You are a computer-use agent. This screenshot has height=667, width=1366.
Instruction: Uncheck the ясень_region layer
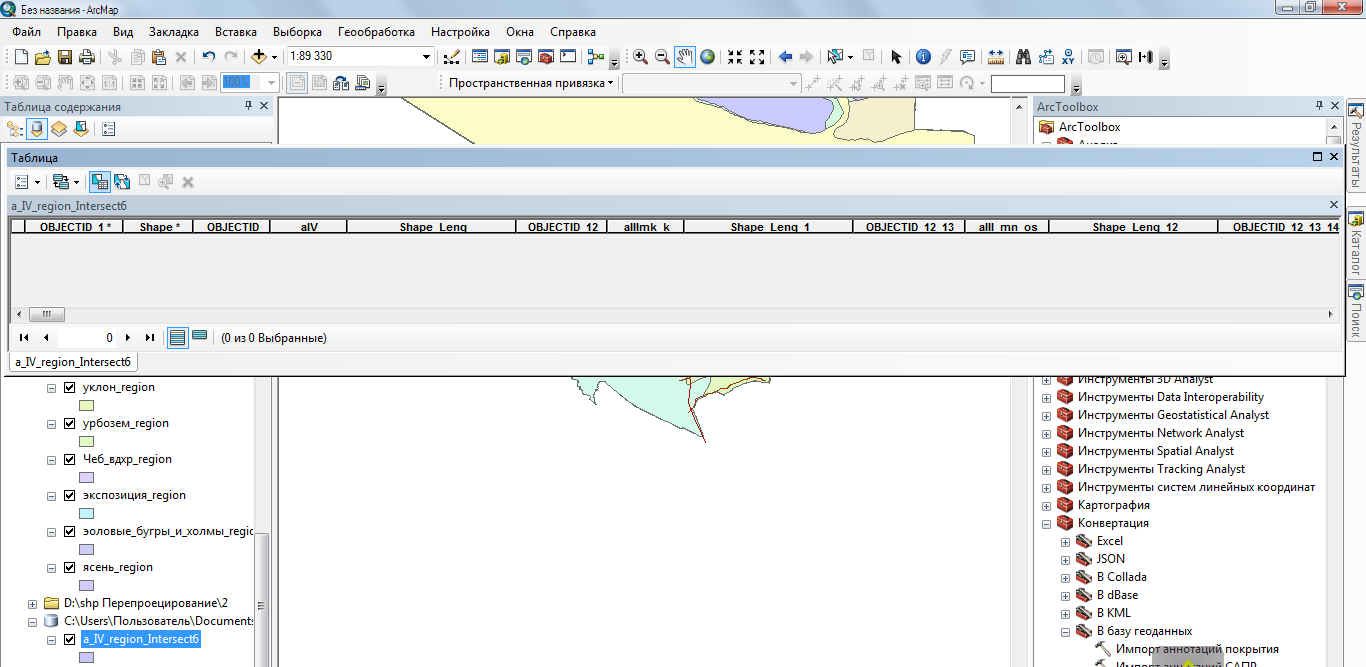click(69, 567)
